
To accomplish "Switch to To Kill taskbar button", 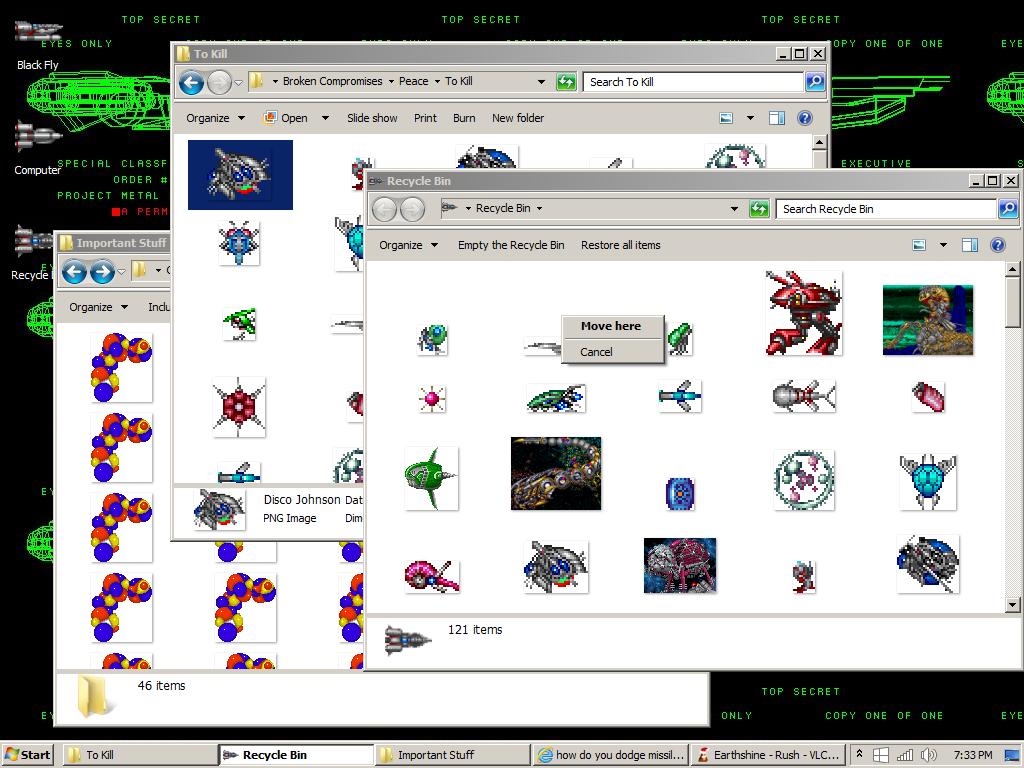I will pos(140,755).
